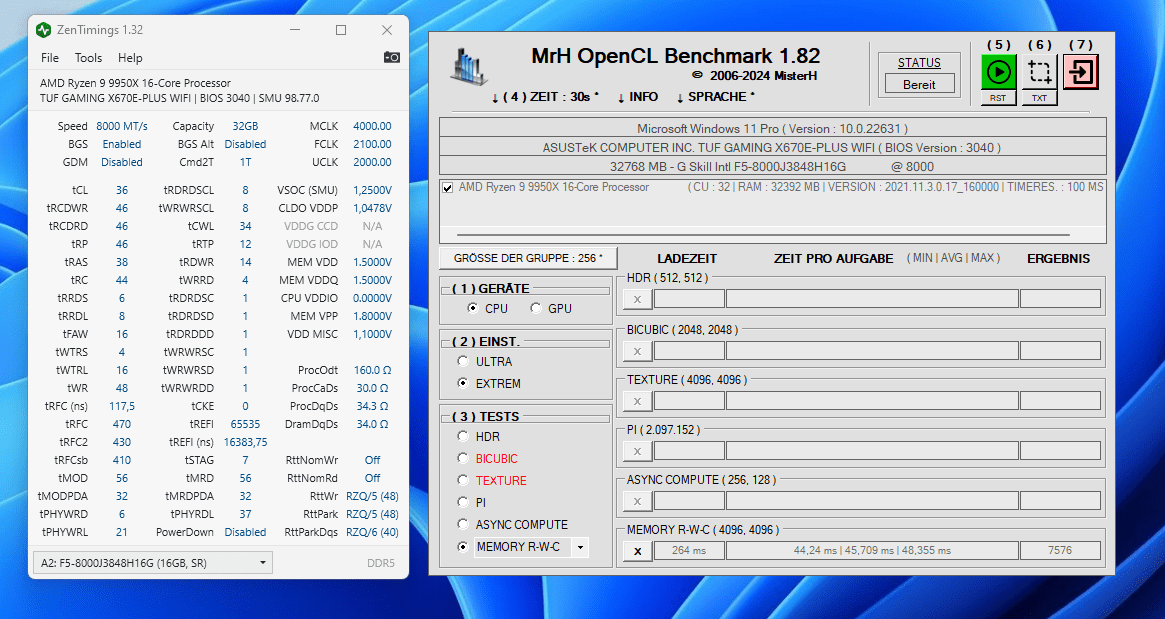Click the MEMORY R-W-C result field 7576
1165x619 pixels.
[1059, 551]
